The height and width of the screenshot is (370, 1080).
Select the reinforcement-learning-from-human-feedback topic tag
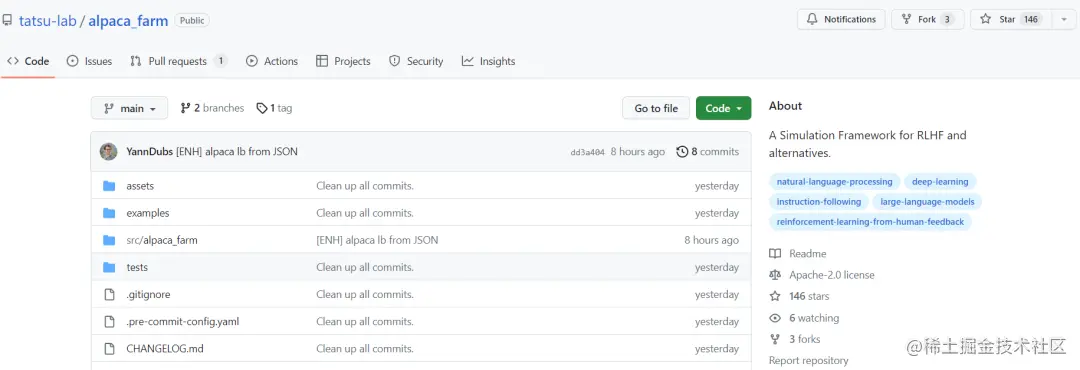pos(870,222)
